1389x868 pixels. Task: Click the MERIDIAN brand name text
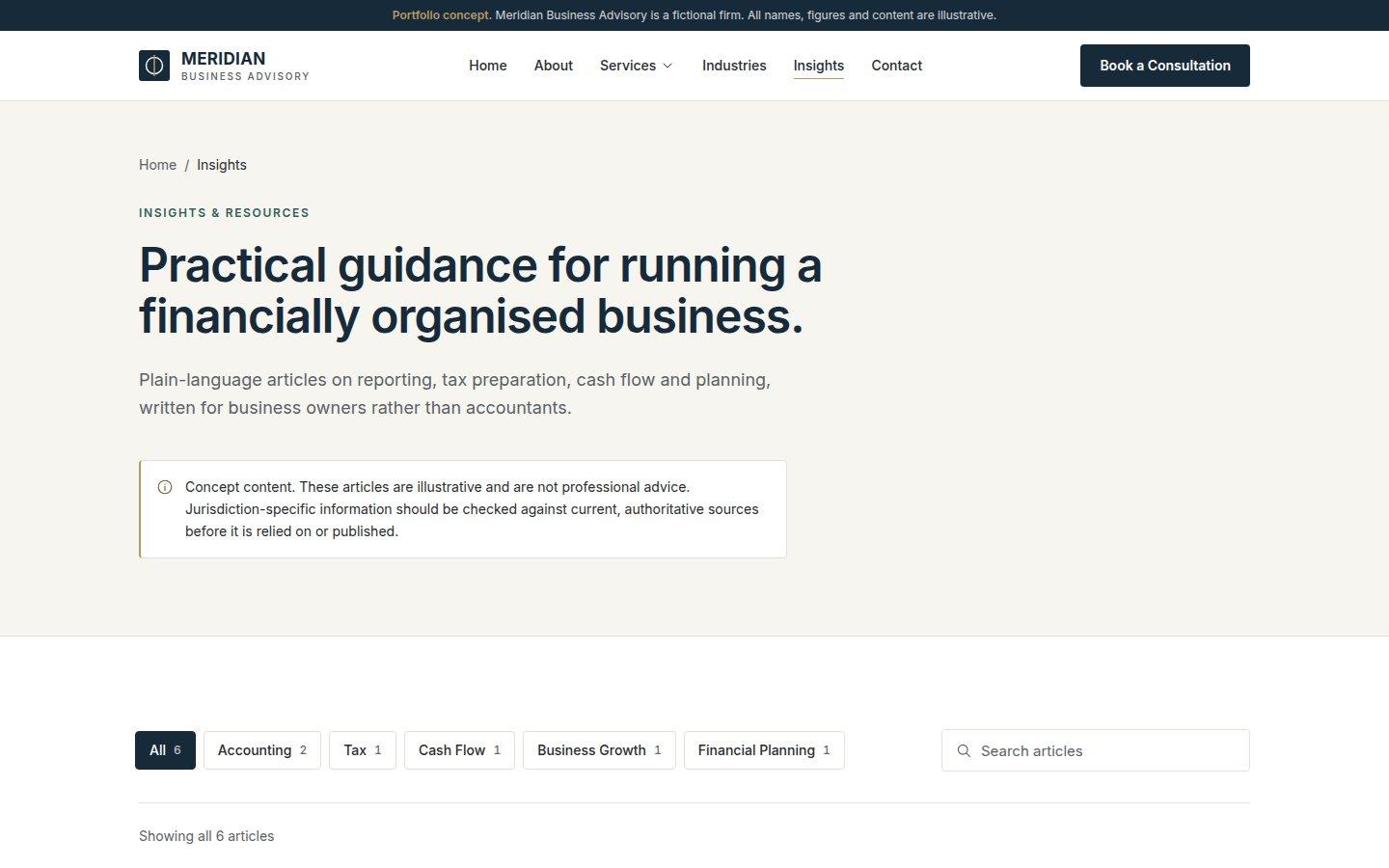[x=223, y=58]
